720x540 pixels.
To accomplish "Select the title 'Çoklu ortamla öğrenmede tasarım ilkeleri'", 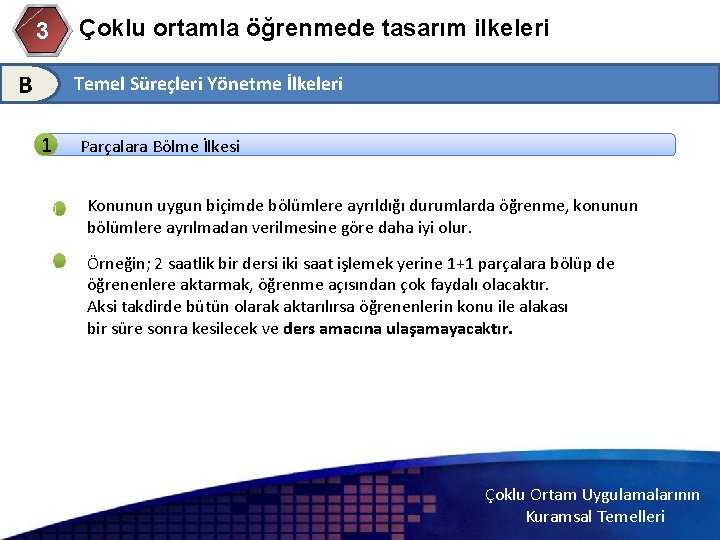I will [x=314, y=28].
